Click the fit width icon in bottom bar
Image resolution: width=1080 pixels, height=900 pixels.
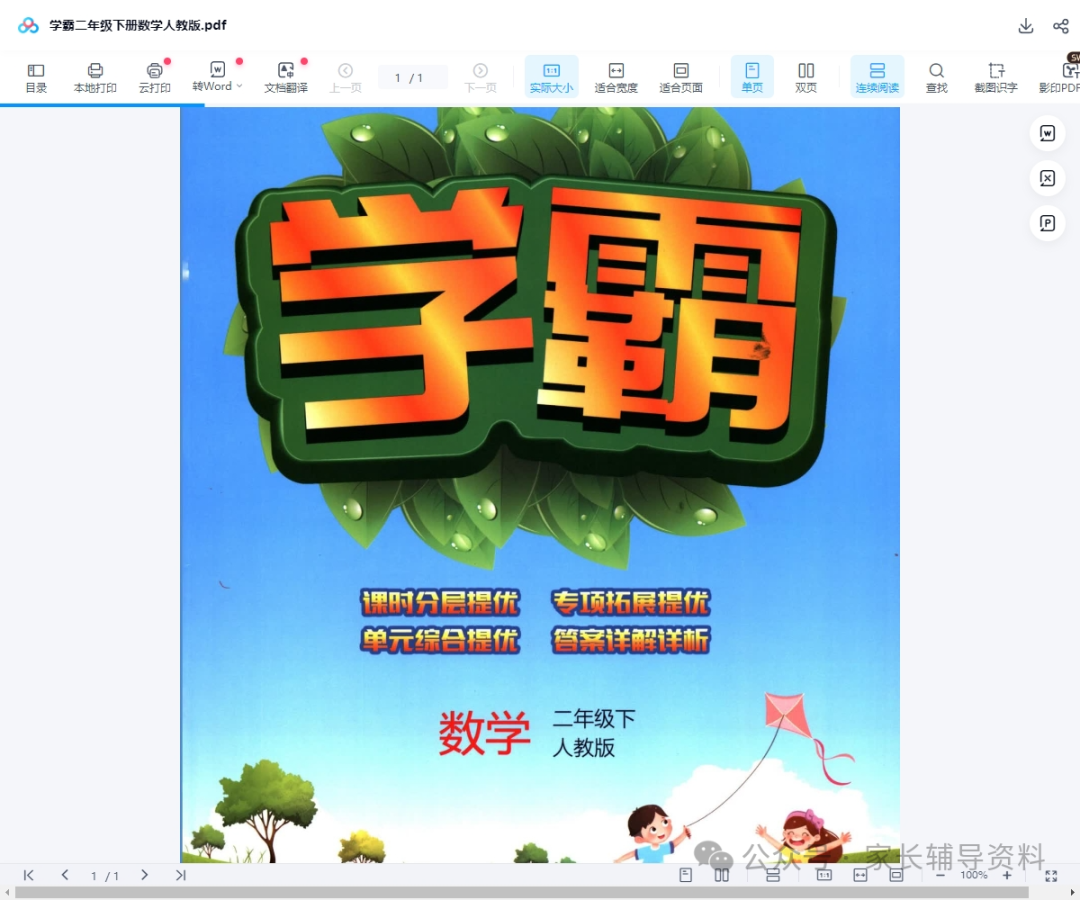860,875
